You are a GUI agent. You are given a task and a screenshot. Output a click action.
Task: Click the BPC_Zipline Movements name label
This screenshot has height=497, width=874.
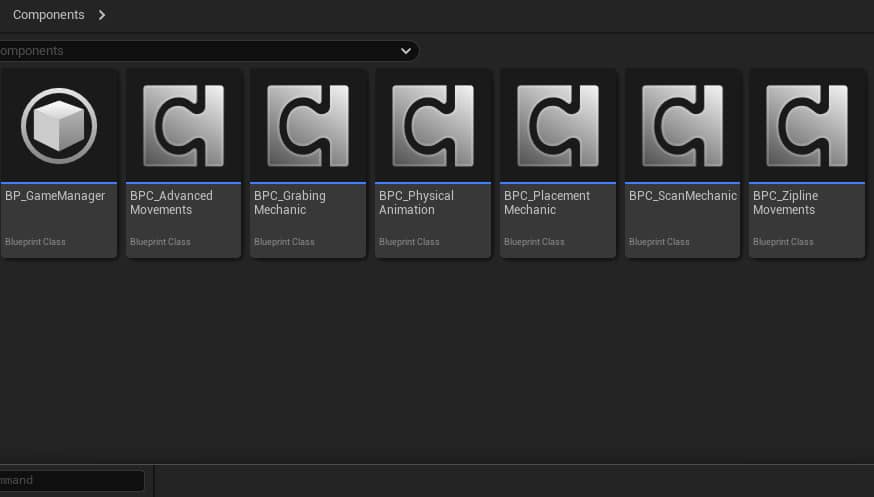click(x=784, y=203)
